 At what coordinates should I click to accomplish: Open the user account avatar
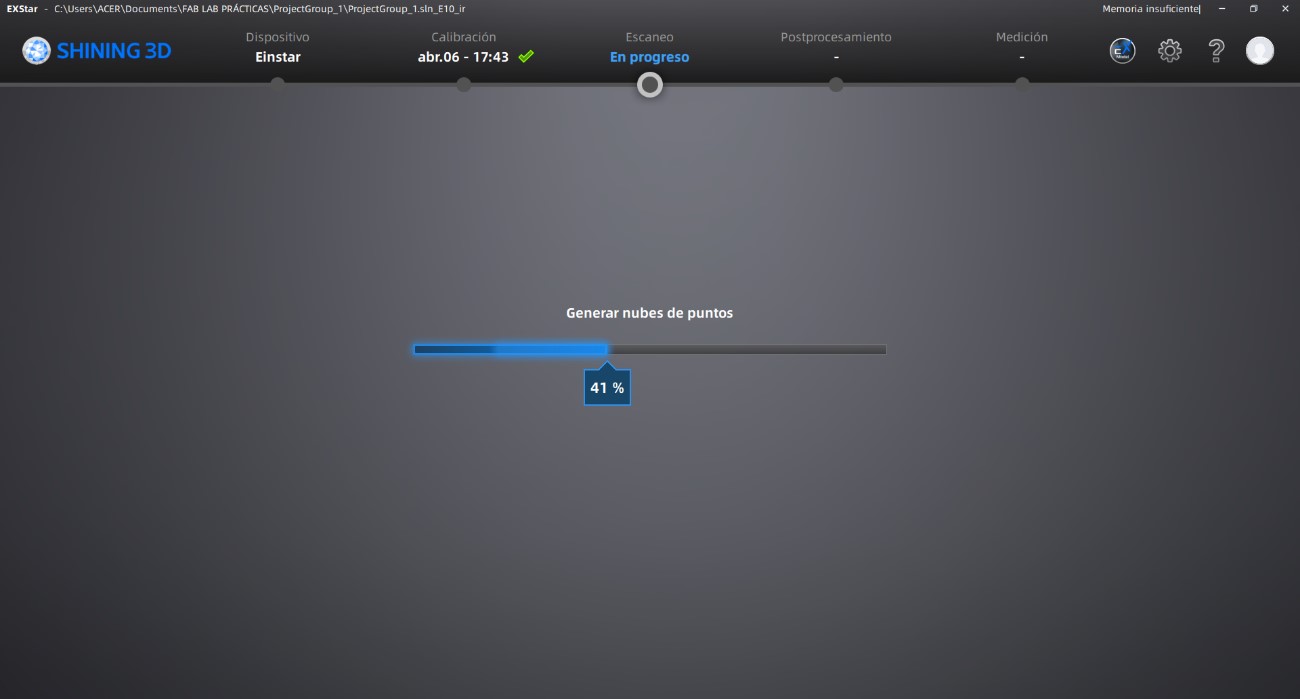(x=1260, y=51)
